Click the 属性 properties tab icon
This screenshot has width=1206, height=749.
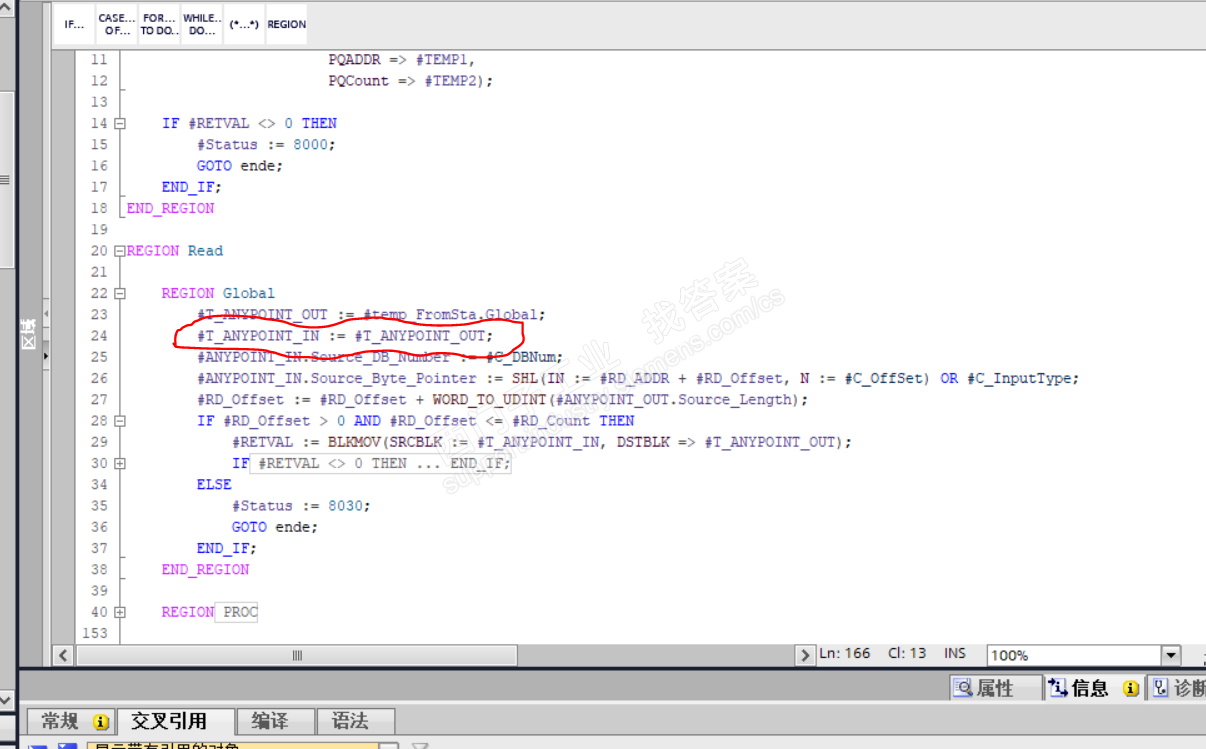click(963, 688)
